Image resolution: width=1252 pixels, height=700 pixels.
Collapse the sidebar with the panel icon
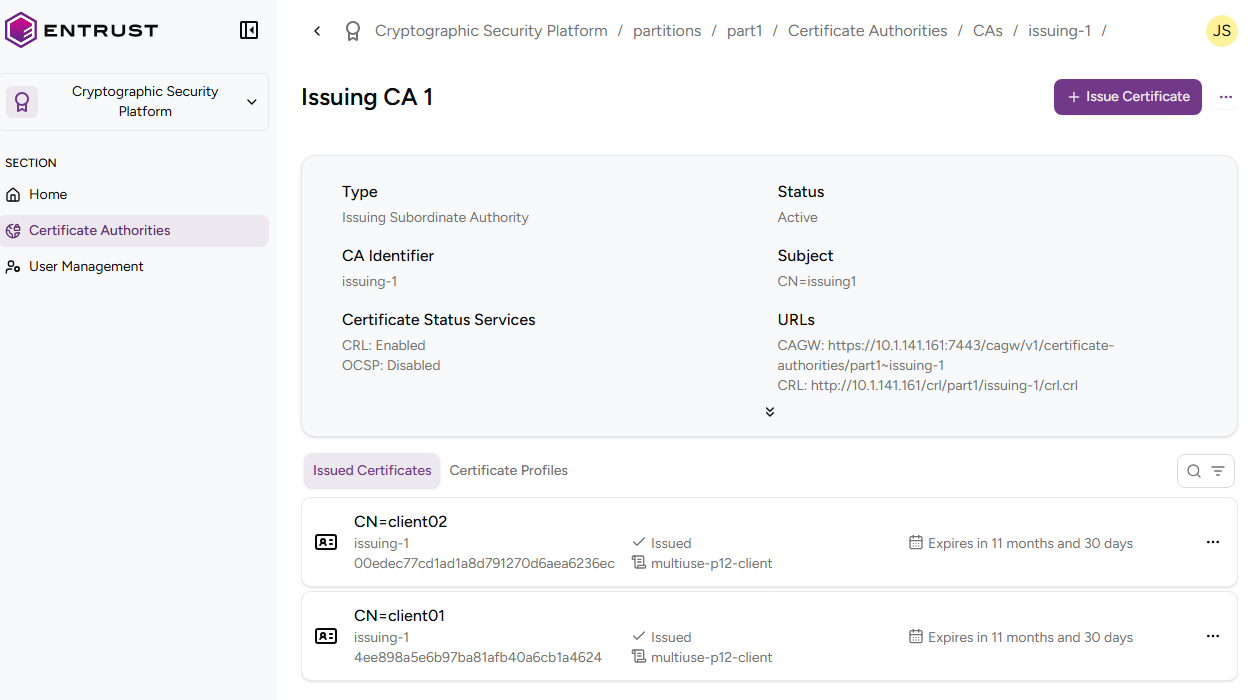click(249, 30)
